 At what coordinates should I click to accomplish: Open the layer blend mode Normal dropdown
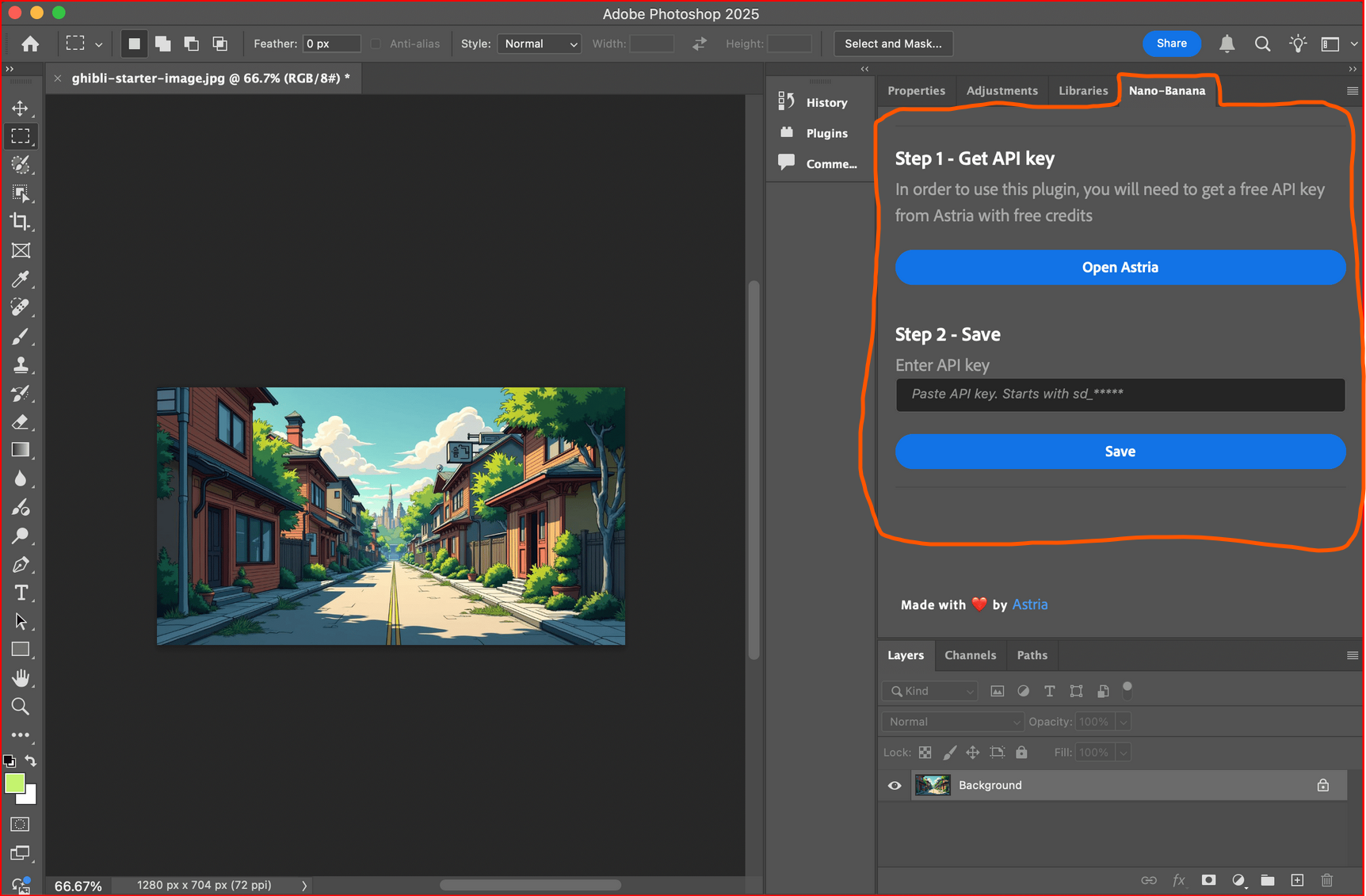[x=953, y=722]
